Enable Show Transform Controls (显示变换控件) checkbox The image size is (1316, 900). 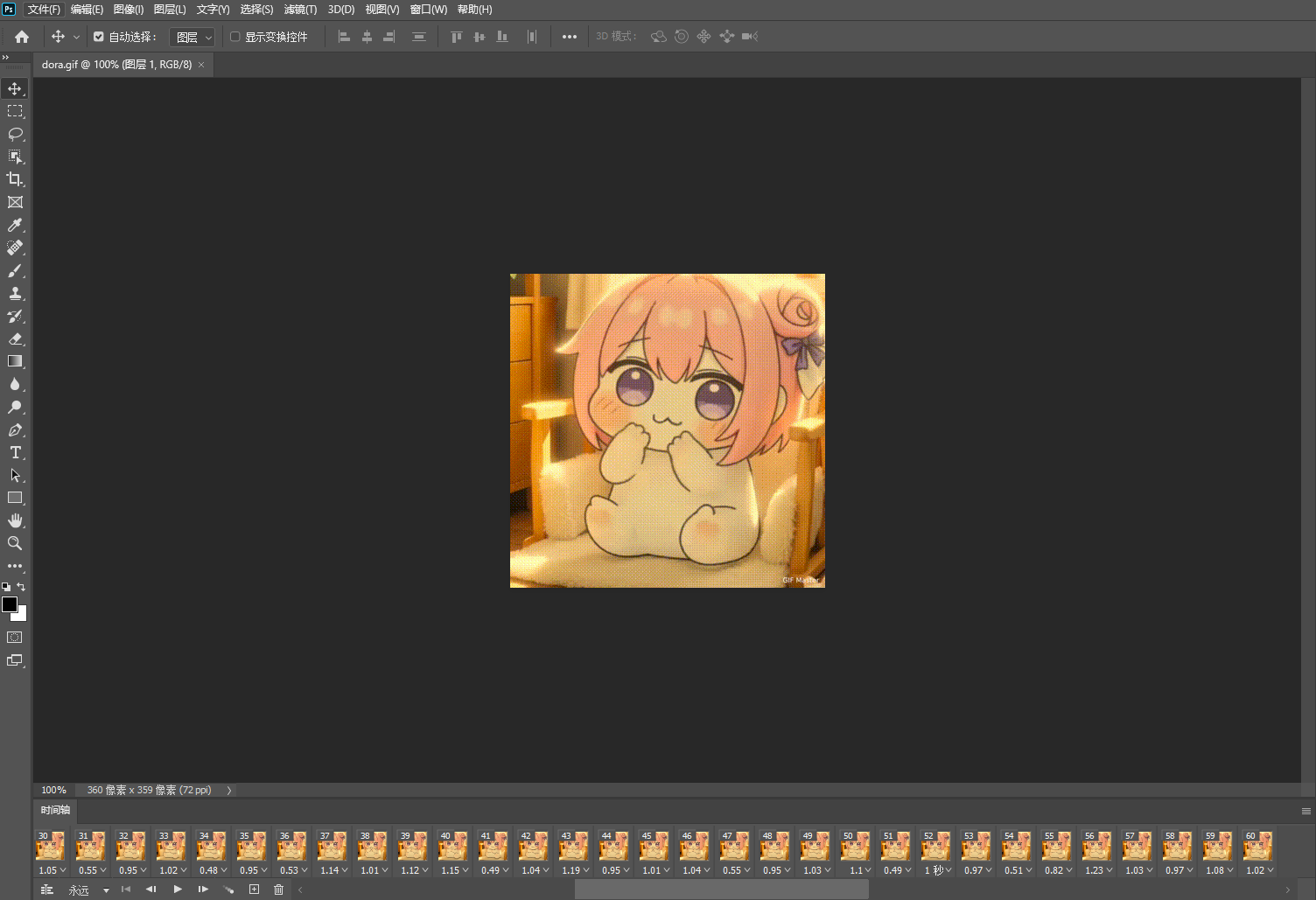tap(234, 37)
